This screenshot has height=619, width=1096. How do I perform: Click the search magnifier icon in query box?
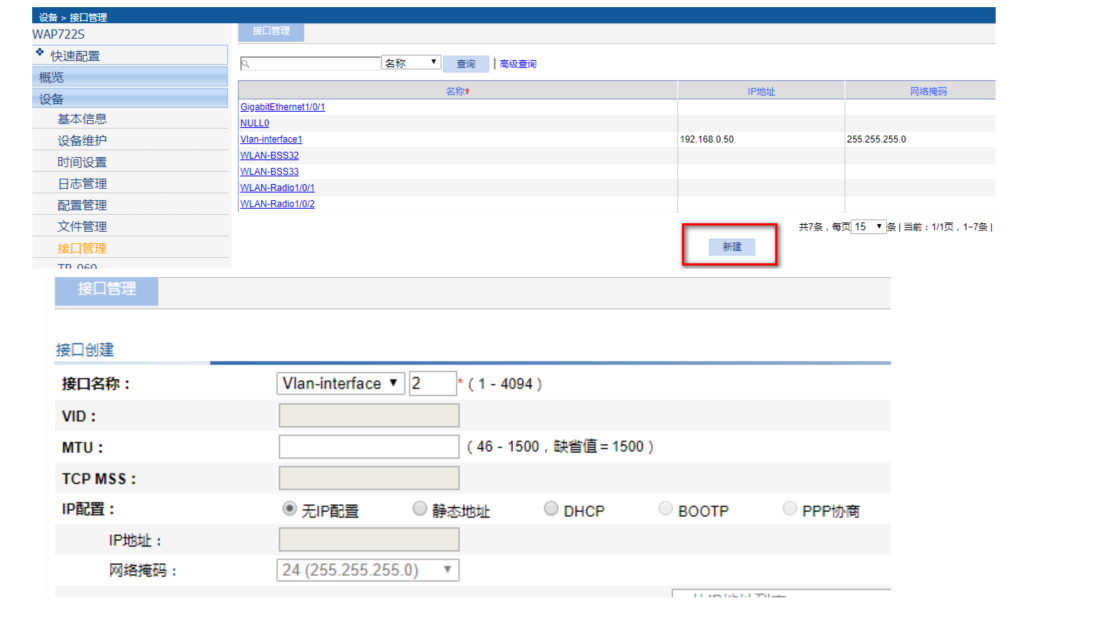[x=245, y=64]
